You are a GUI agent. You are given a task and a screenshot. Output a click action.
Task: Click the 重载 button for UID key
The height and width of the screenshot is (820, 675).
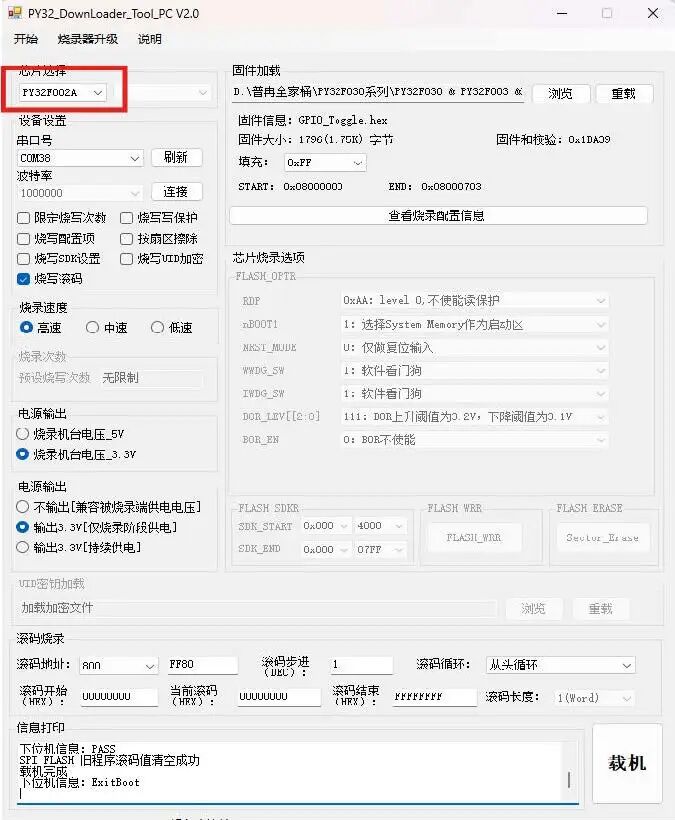[600, 609]
